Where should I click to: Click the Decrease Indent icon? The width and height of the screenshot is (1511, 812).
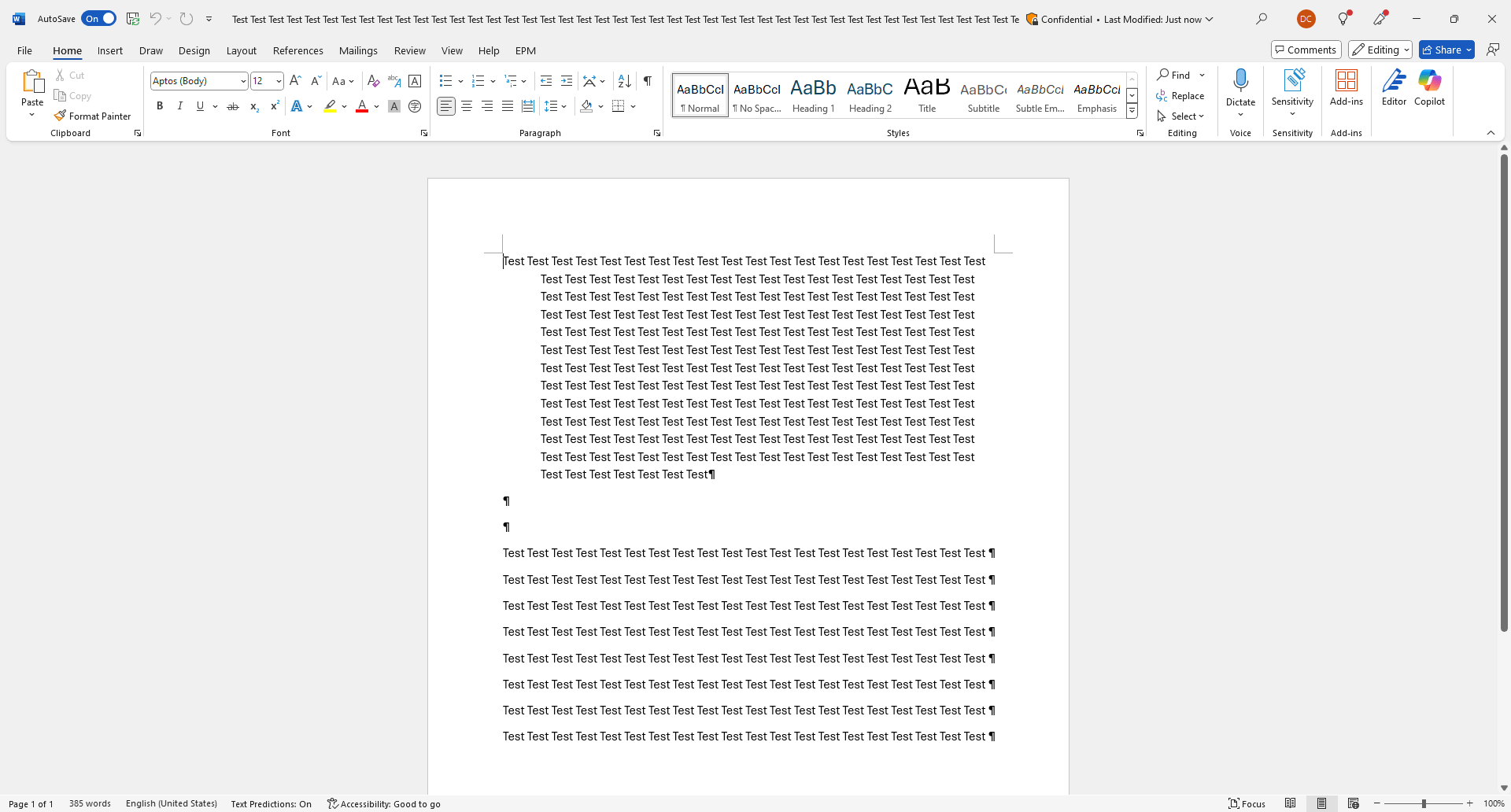(546, 81)
